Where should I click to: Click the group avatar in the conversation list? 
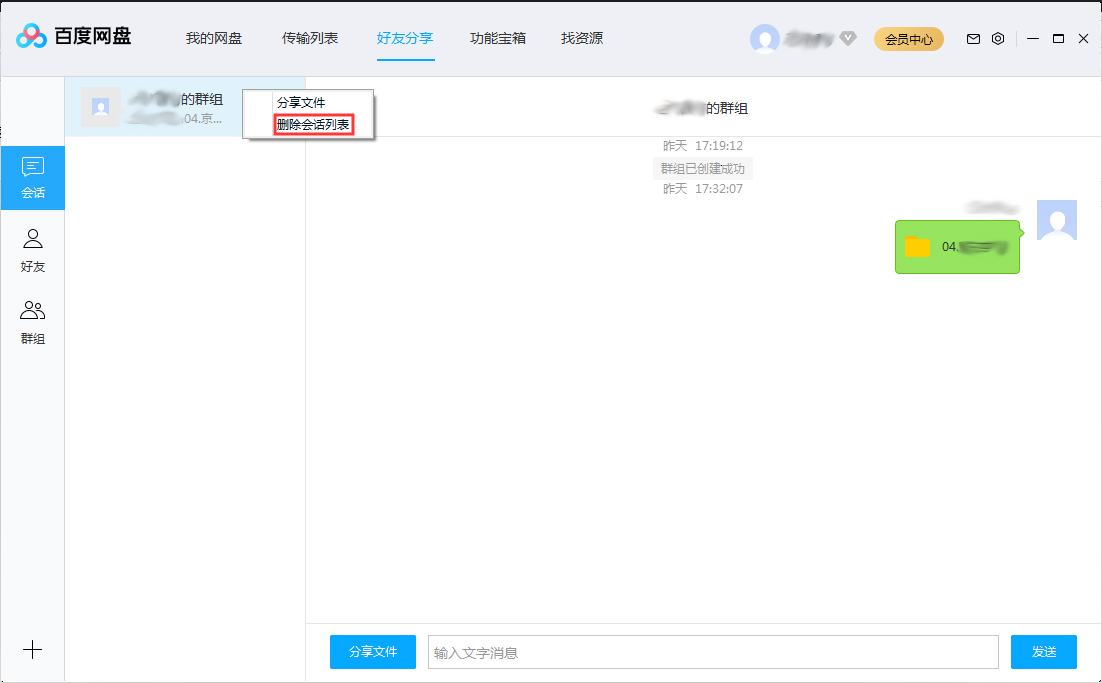(x=101, y=106)
